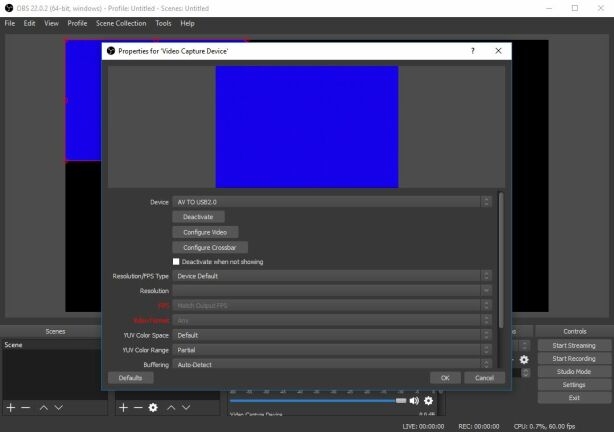Move scene down arrow in Scenes panel
This screenshot has width=614, height=432.
(x=59, y=408)
